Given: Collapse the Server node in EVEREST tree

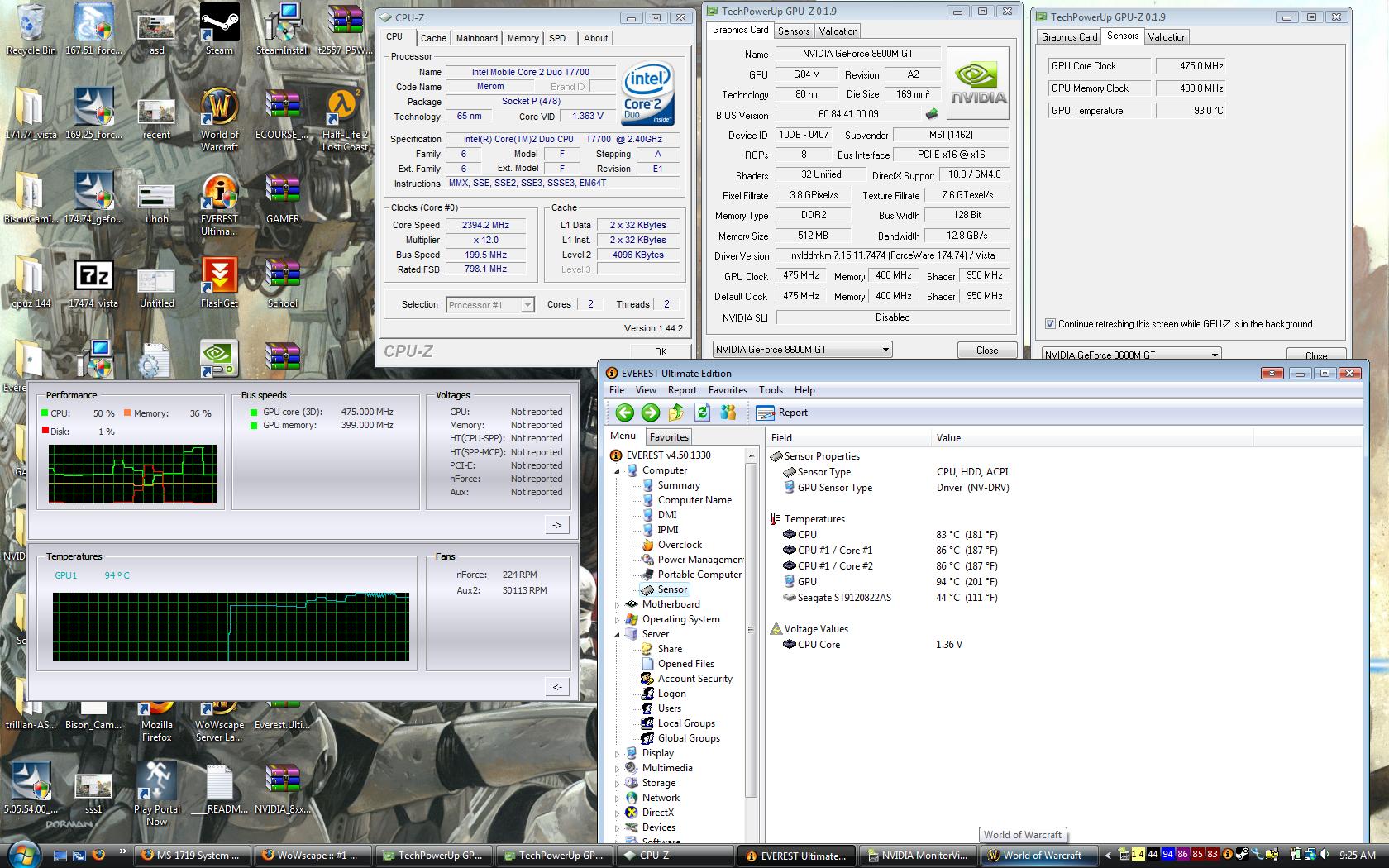Looking at the screenshot, I should 617,634.
